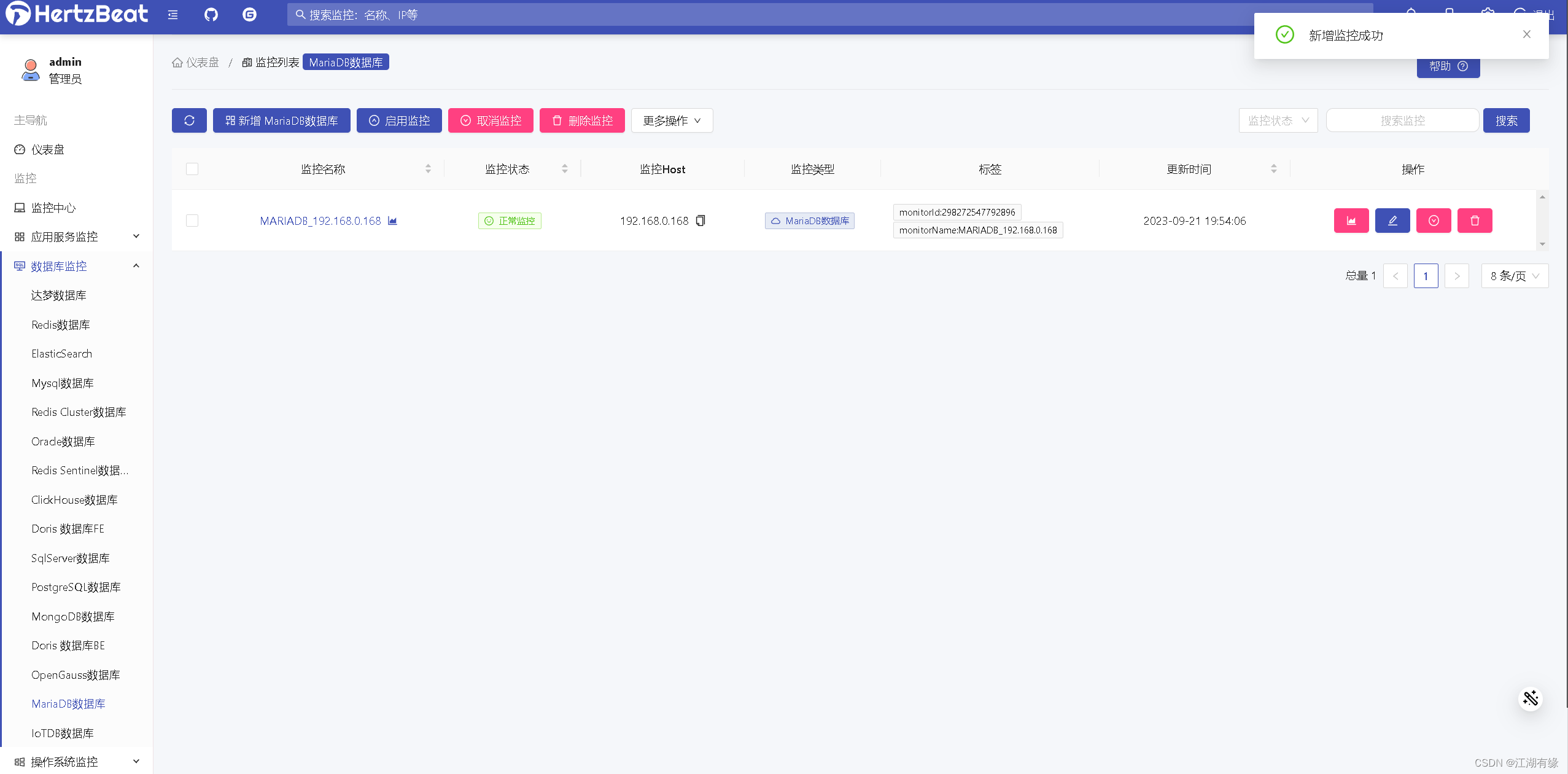Click the floating theme tool icon at bottom right
Viewport: 1568px width, 774px height.
[1531, 698]
